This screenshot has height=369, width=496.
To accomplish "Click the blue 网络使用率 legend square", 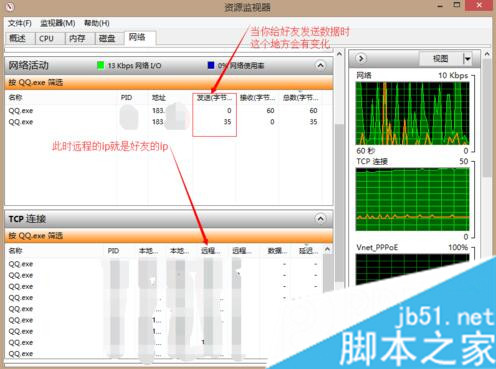I will tap(211, 65).
